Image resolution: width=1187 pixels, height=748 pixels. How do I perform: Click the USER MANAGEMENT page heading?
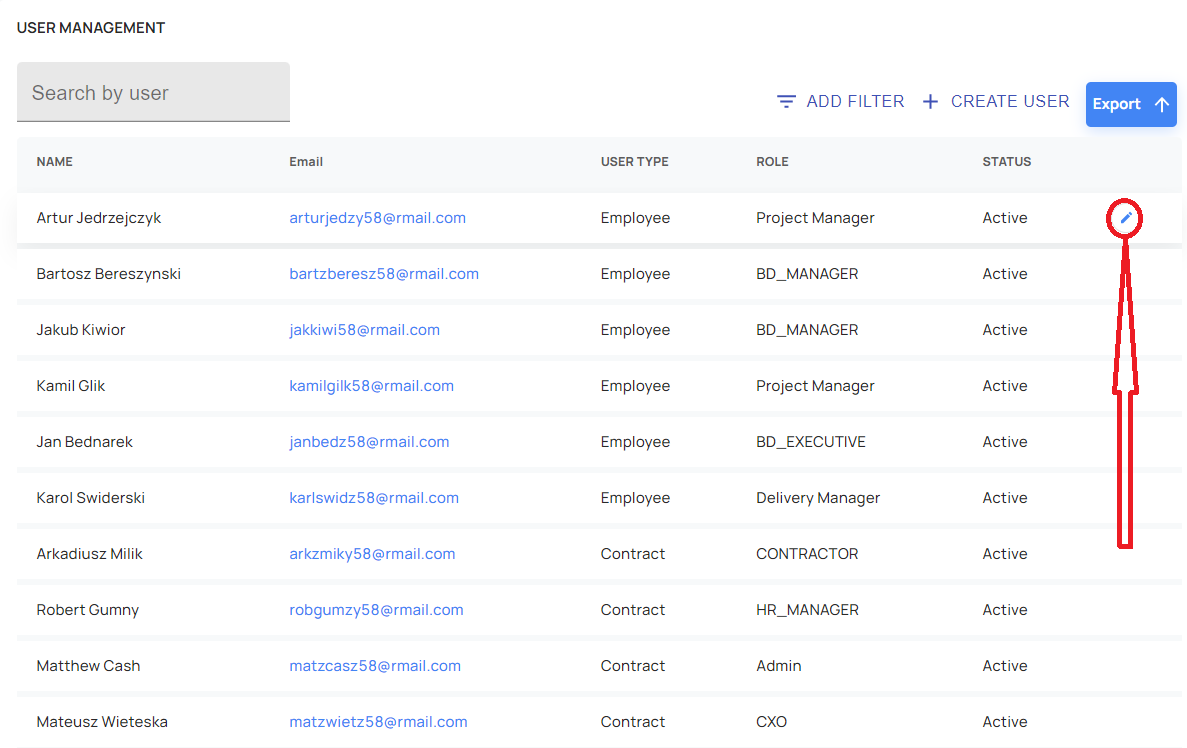(x=91, y=28)
